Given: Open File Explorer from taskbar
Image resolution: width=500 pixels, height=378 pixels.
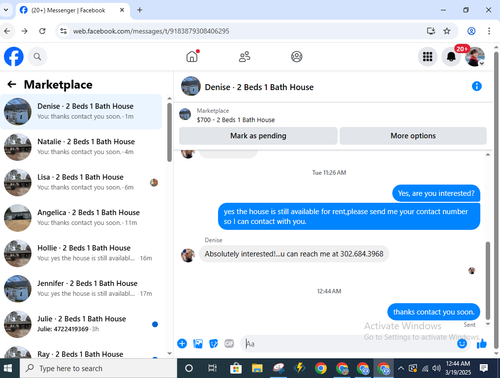Looking at the screenshot, I should pos(257,368).
